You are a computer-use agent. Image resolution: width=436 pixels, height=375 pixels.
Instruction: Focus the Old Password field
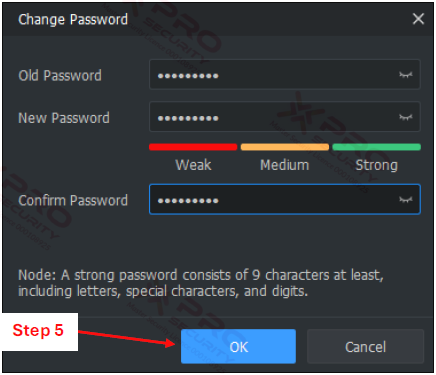[285, 75]
